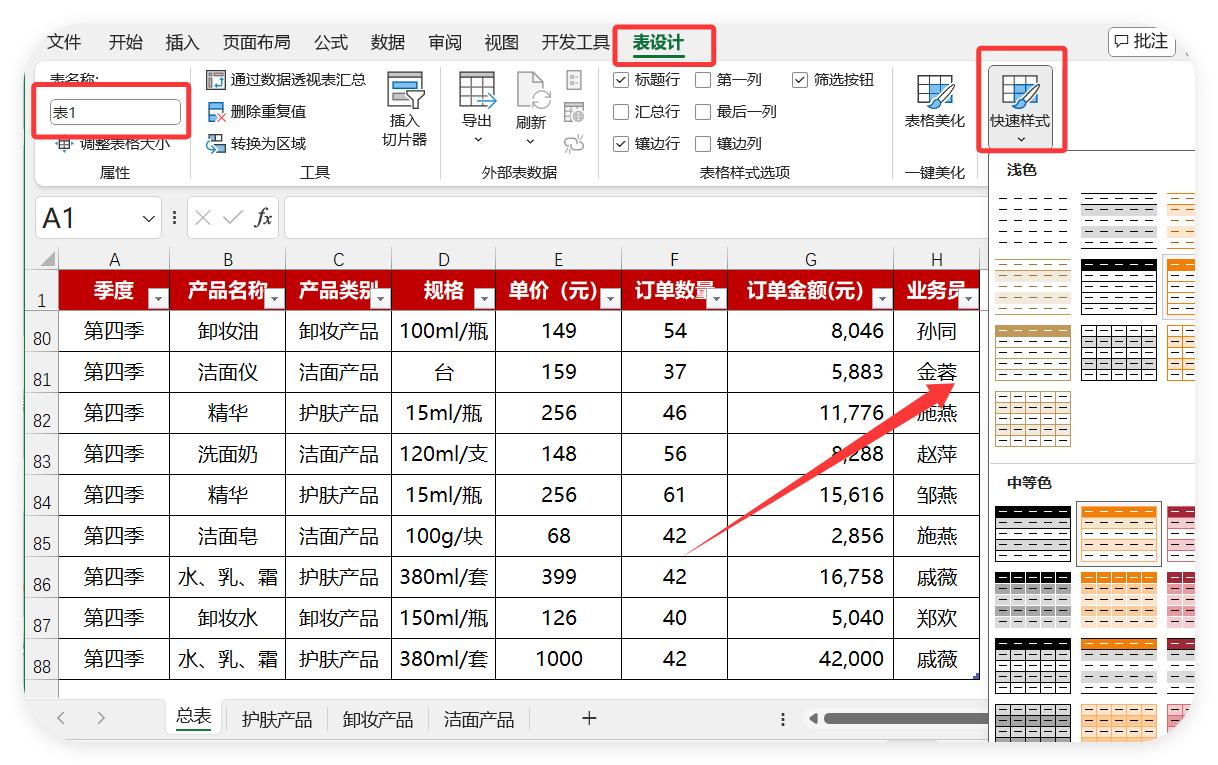
Task: Switch to the 页面布局 ribbon tab
Action: (257, 42)
